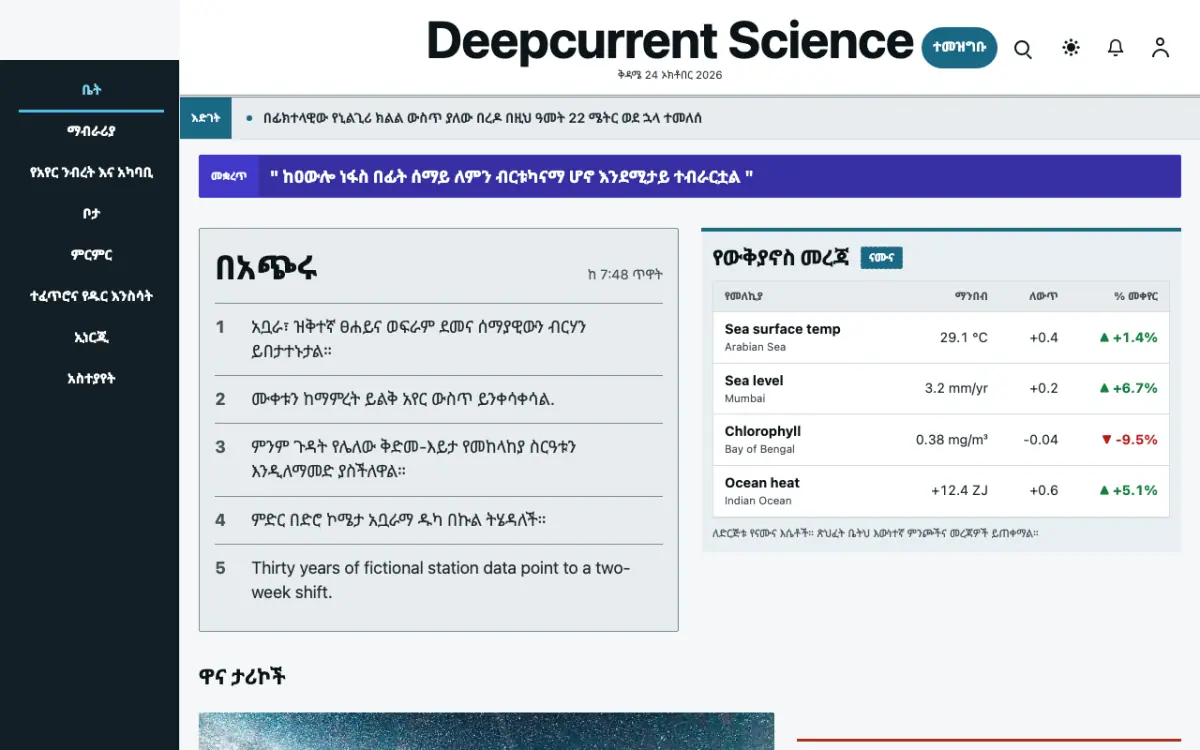Click the አድገት ticker label

pyautogui.click(x=206, y=118)
